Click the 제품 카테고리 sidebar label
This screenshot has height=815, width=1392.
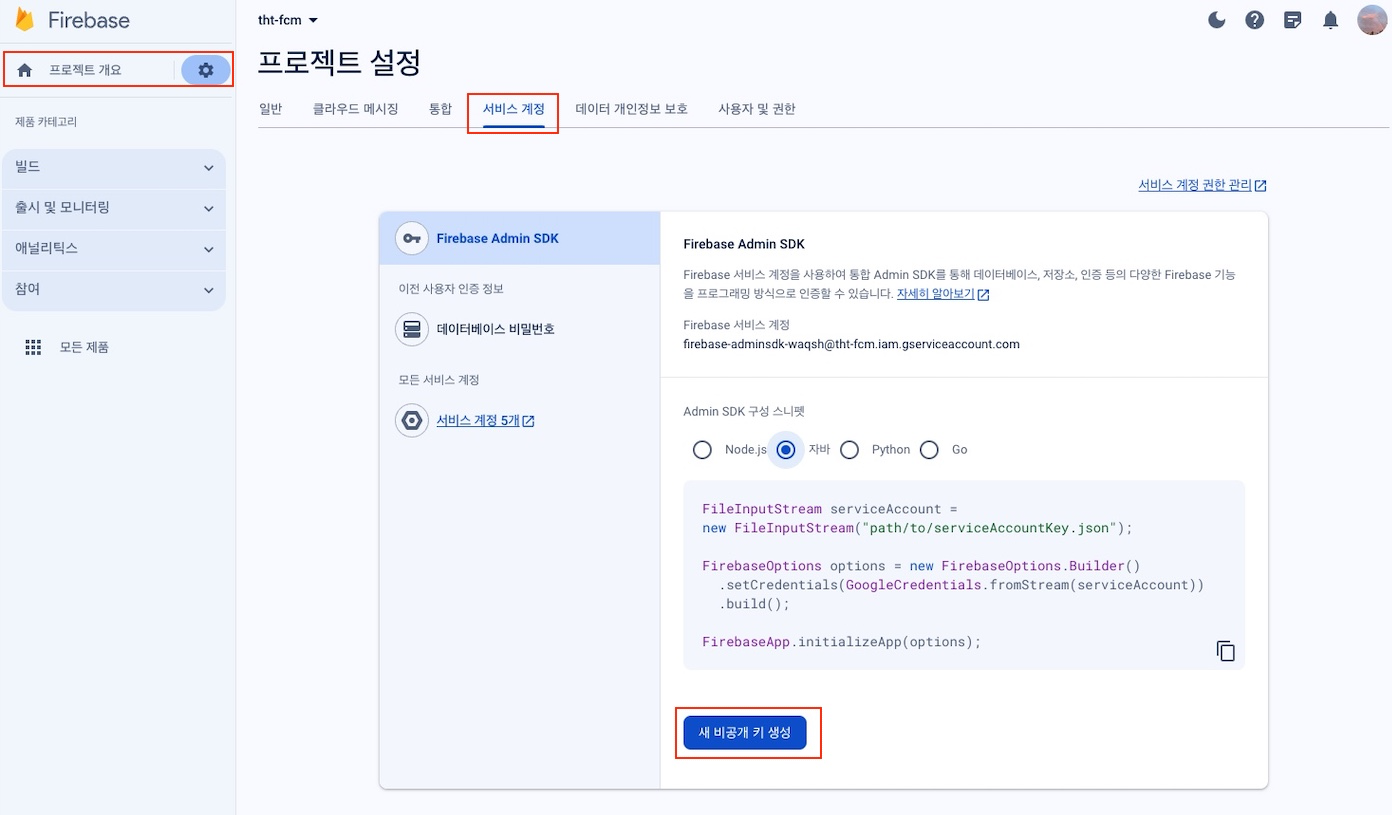pyautogui.click(x=46, y=122)
